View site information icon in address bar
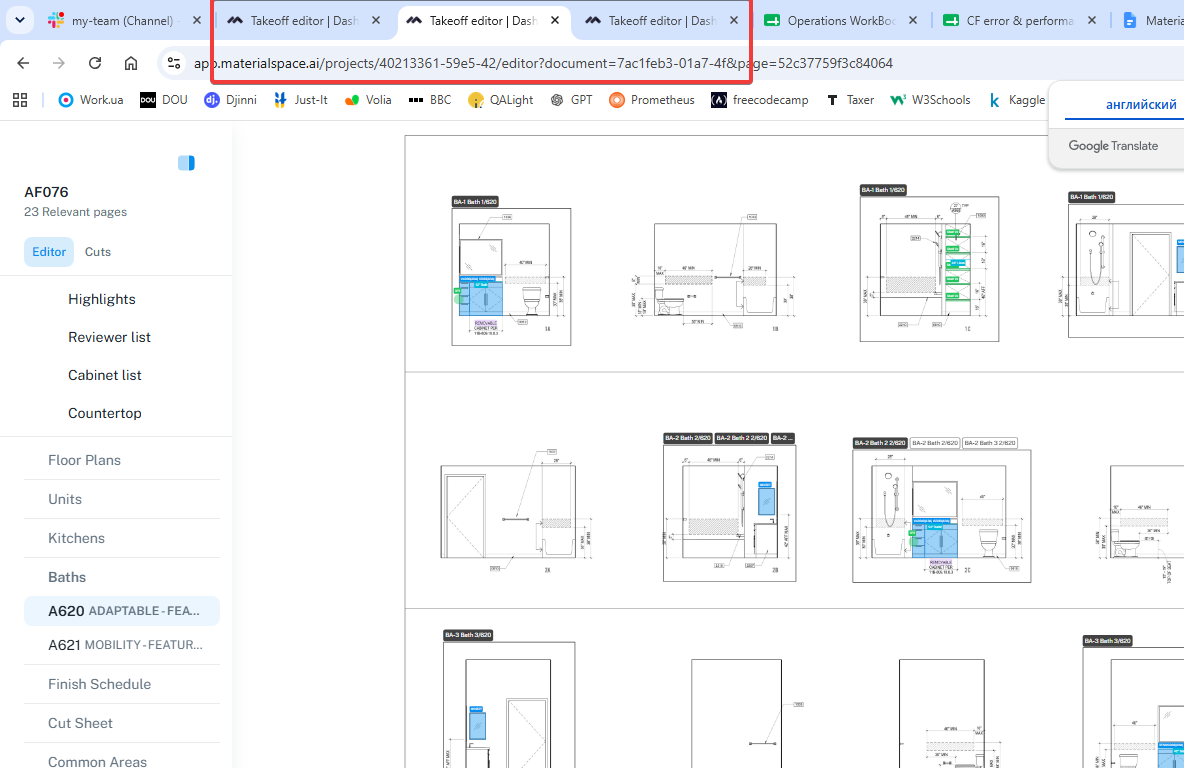Image resolution: width=1184 pixels, height=768 pixels. (174, 63)
